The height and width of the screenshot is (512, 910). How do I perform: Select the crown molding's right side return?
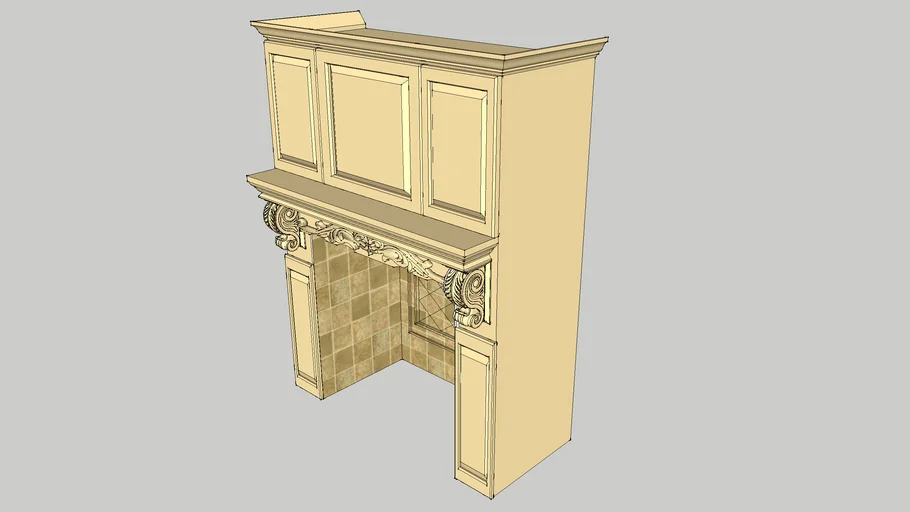[560, 57]
